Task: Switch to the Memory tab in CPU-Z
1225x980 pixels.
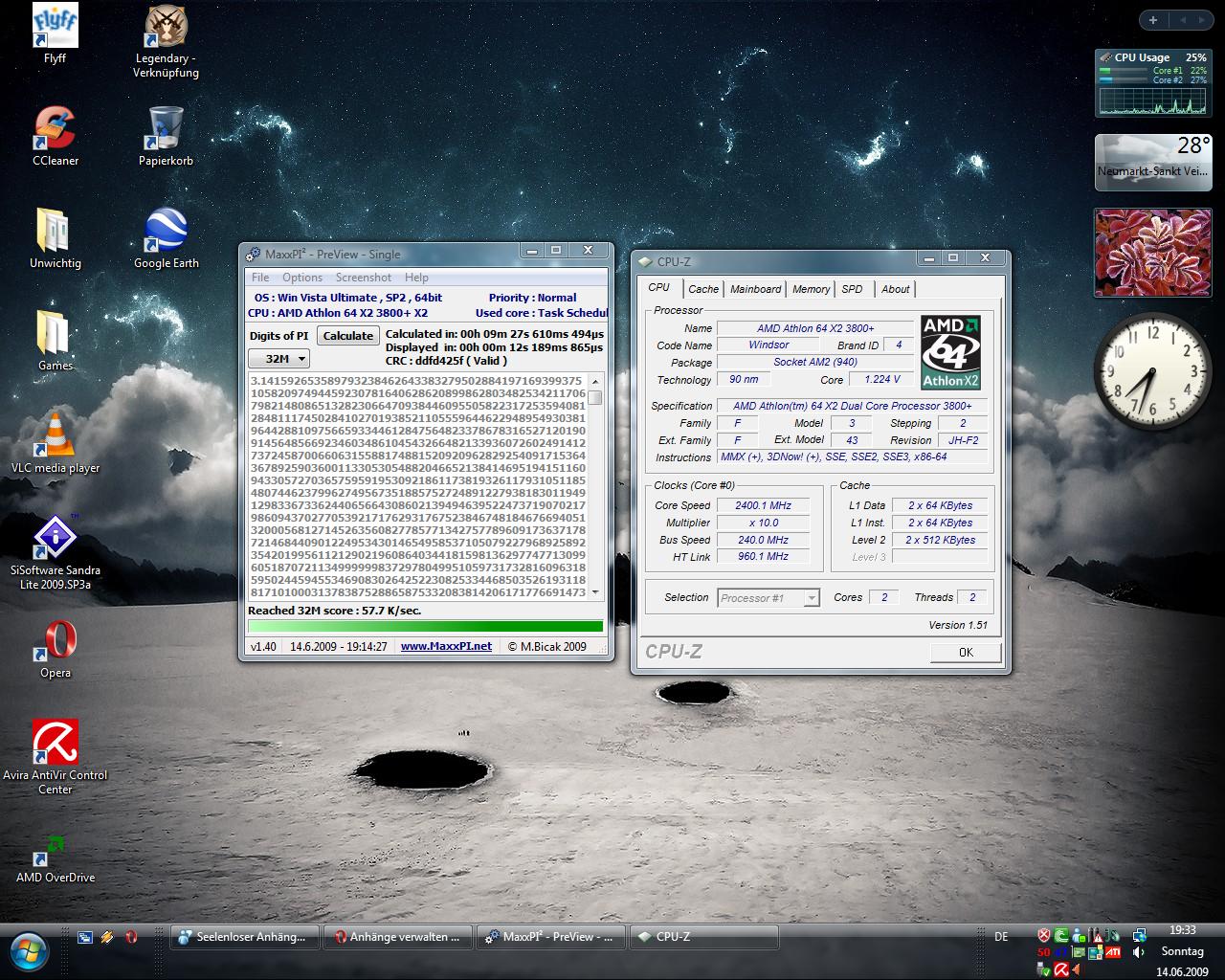Action: pyautogui.click(x=811, y=289)
